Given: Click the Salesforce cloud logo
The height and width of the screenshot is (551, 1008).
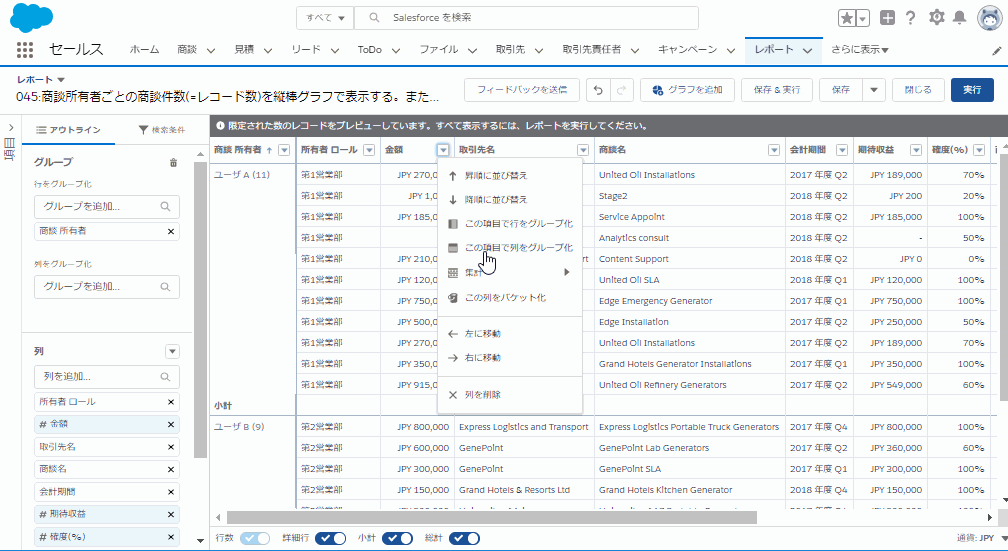Looking at the screenshot, I should click(x=32, y=18).
